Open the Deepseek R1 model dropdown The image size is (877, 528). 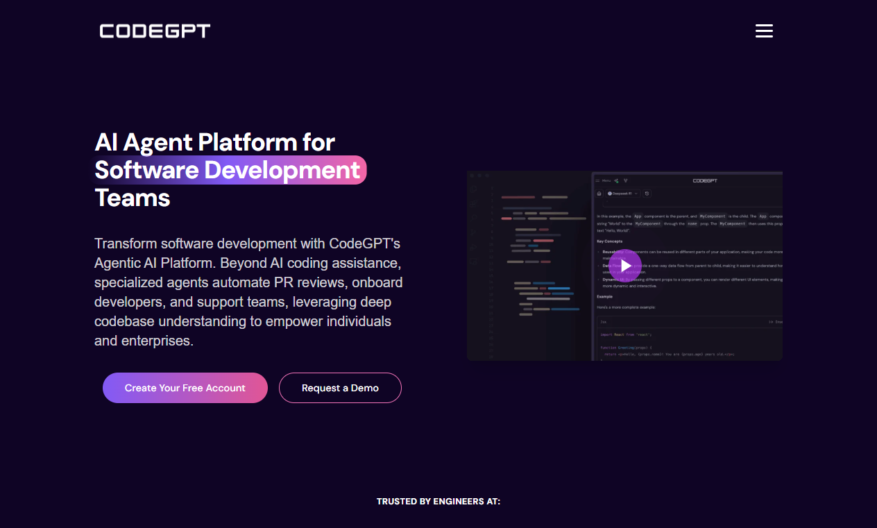623,194
